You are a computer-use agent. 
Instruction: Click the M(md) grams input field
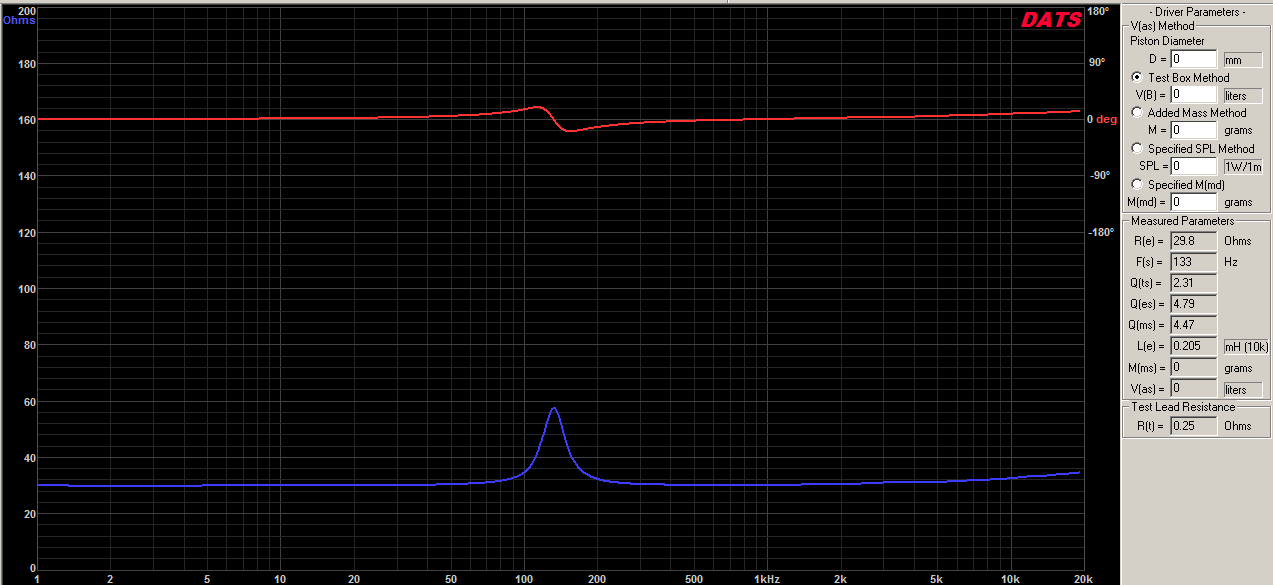coord(1194,202)
